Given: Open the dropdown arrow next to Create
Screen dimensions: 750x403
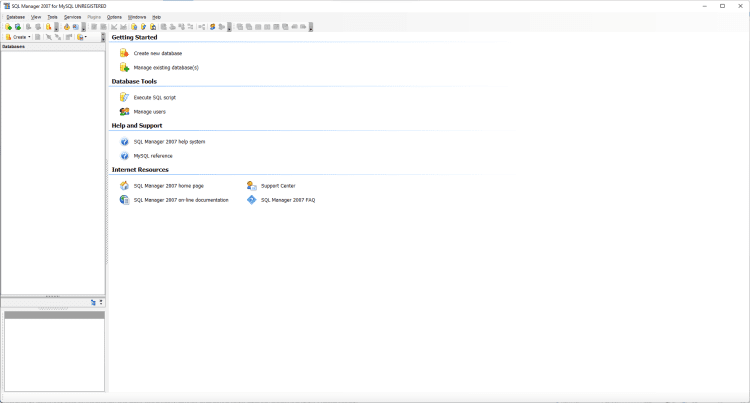Looking at the screenshot, I should tap(29, 37).
